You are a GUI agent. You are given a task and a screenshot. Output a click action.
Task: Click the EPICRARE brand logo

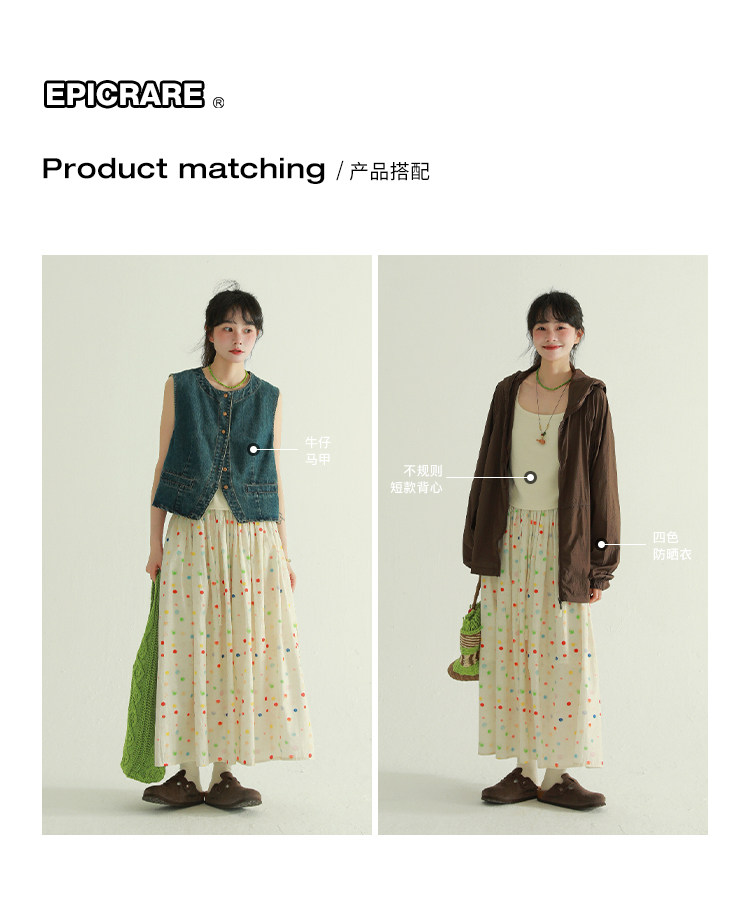pos(124,94)
